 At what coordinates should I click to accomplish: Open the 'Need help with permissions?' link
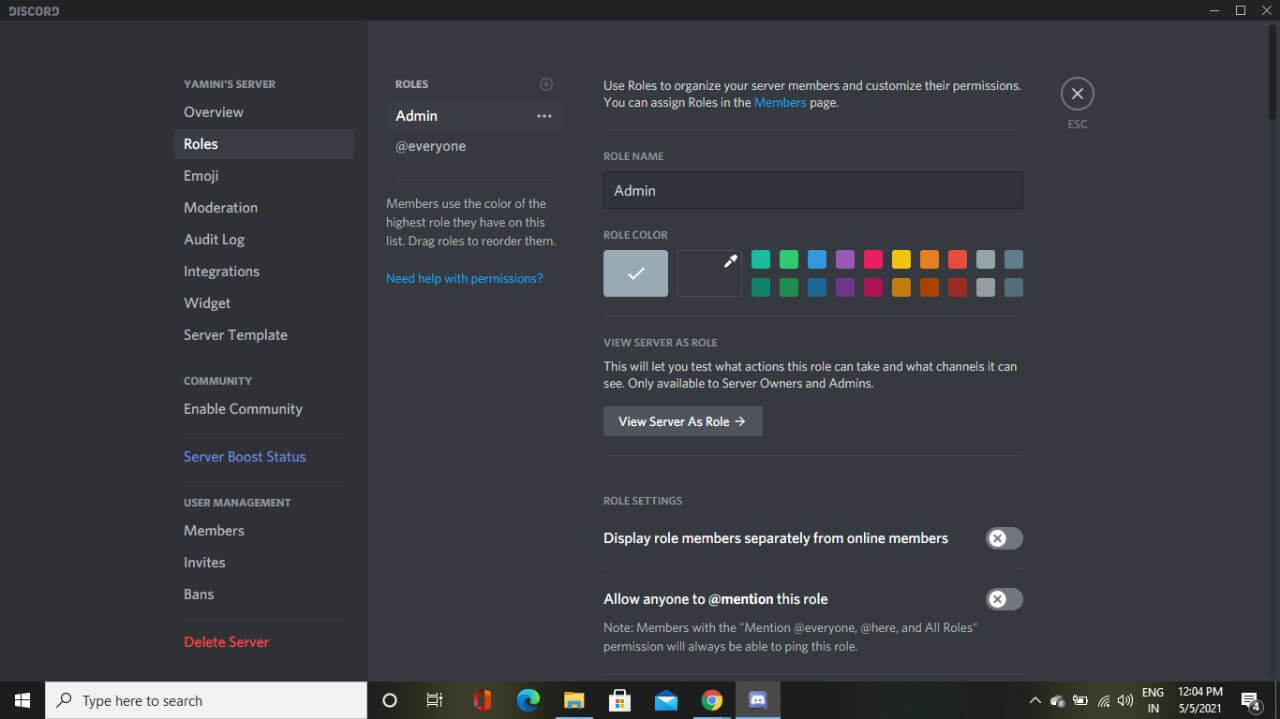[x=464, y=278]
